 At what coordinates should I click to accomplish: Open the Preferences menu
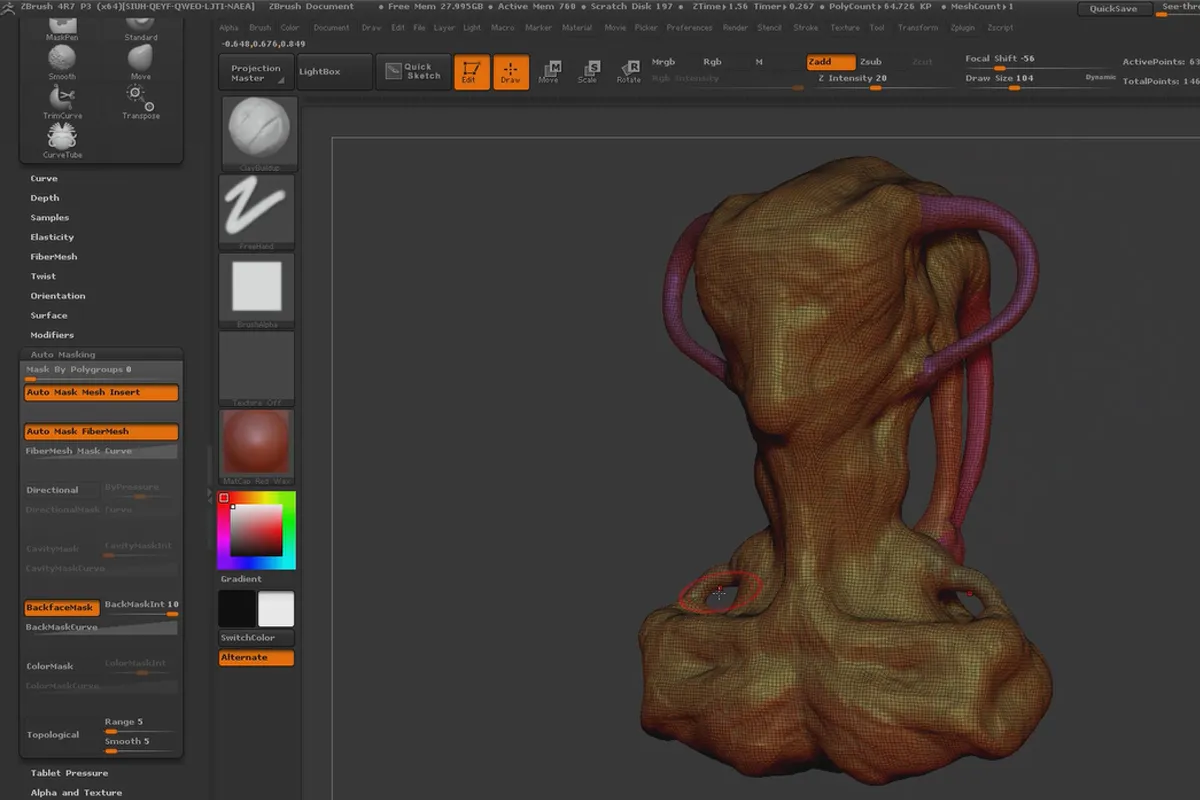pos(689,28)
